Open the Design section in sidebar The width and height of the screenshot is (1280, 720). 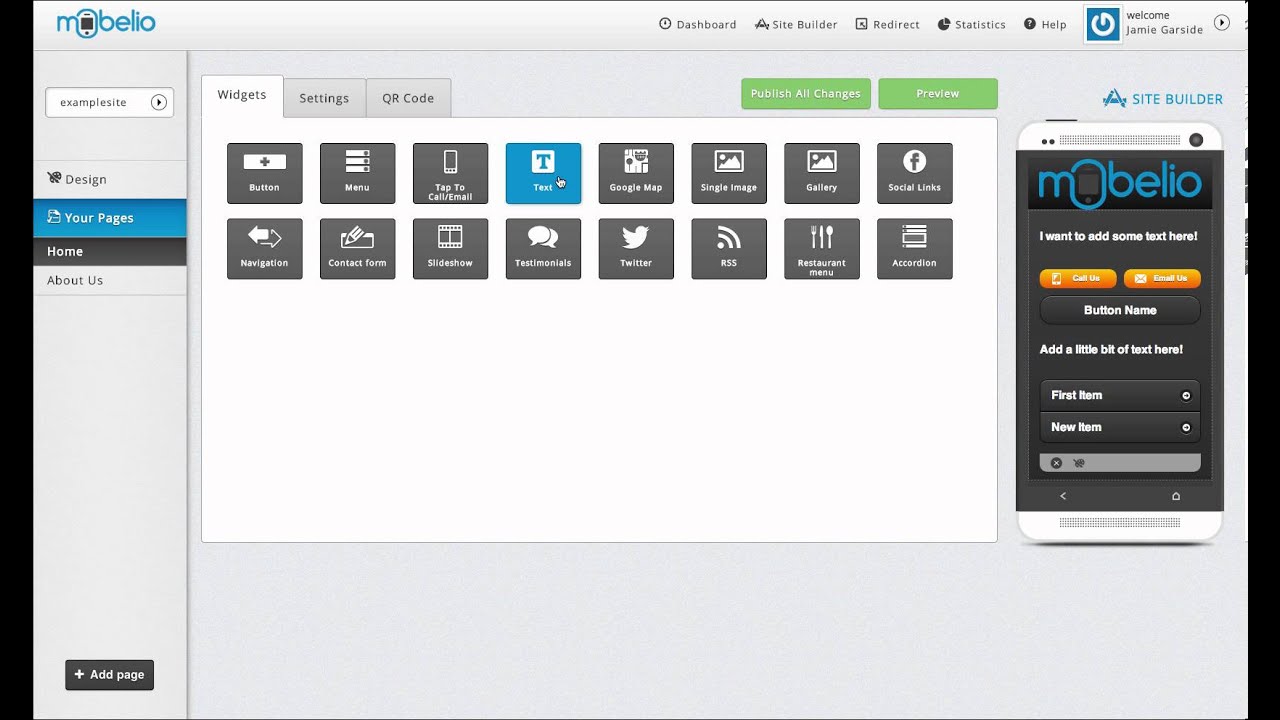pyautogui.click(x=110, y=179)
